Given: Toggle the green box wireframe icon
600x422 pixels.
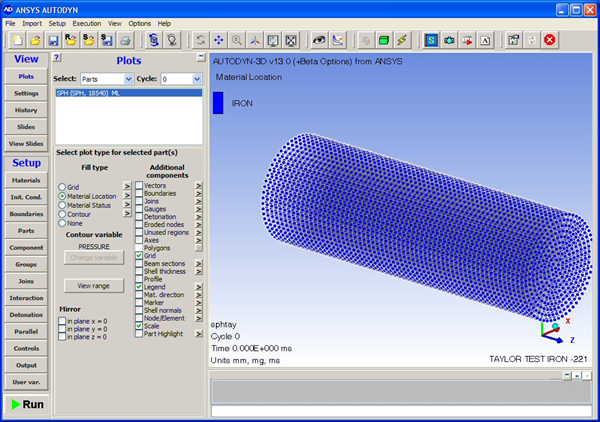Looking at the screenshot, I should coord(384,40).
